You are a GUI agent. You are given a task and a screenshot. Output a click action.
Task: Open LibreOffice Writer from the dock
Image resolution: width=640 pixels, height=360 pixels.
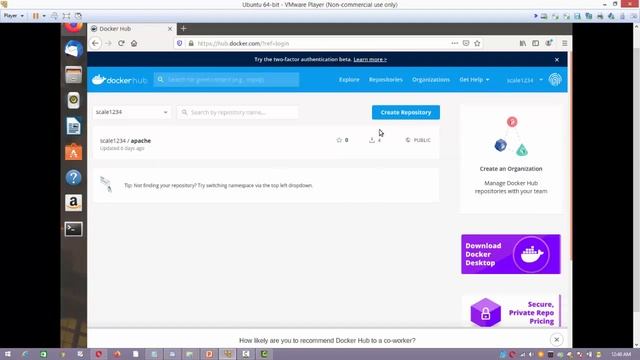pos(73,126)
